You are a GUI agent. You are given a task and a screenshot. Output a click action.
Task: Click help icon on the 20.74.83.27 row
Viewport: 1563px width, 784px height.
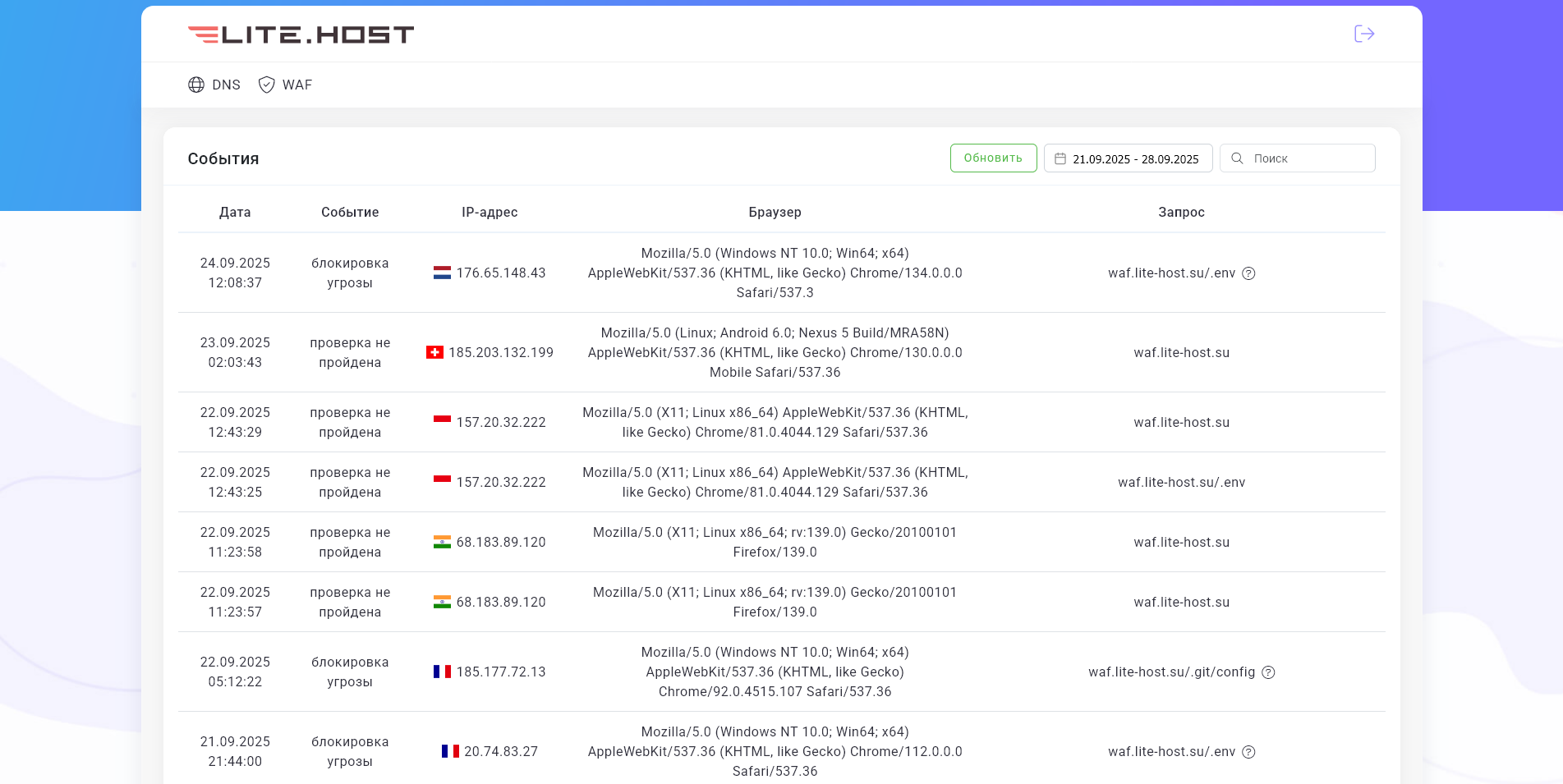(x=1248, y=752)
